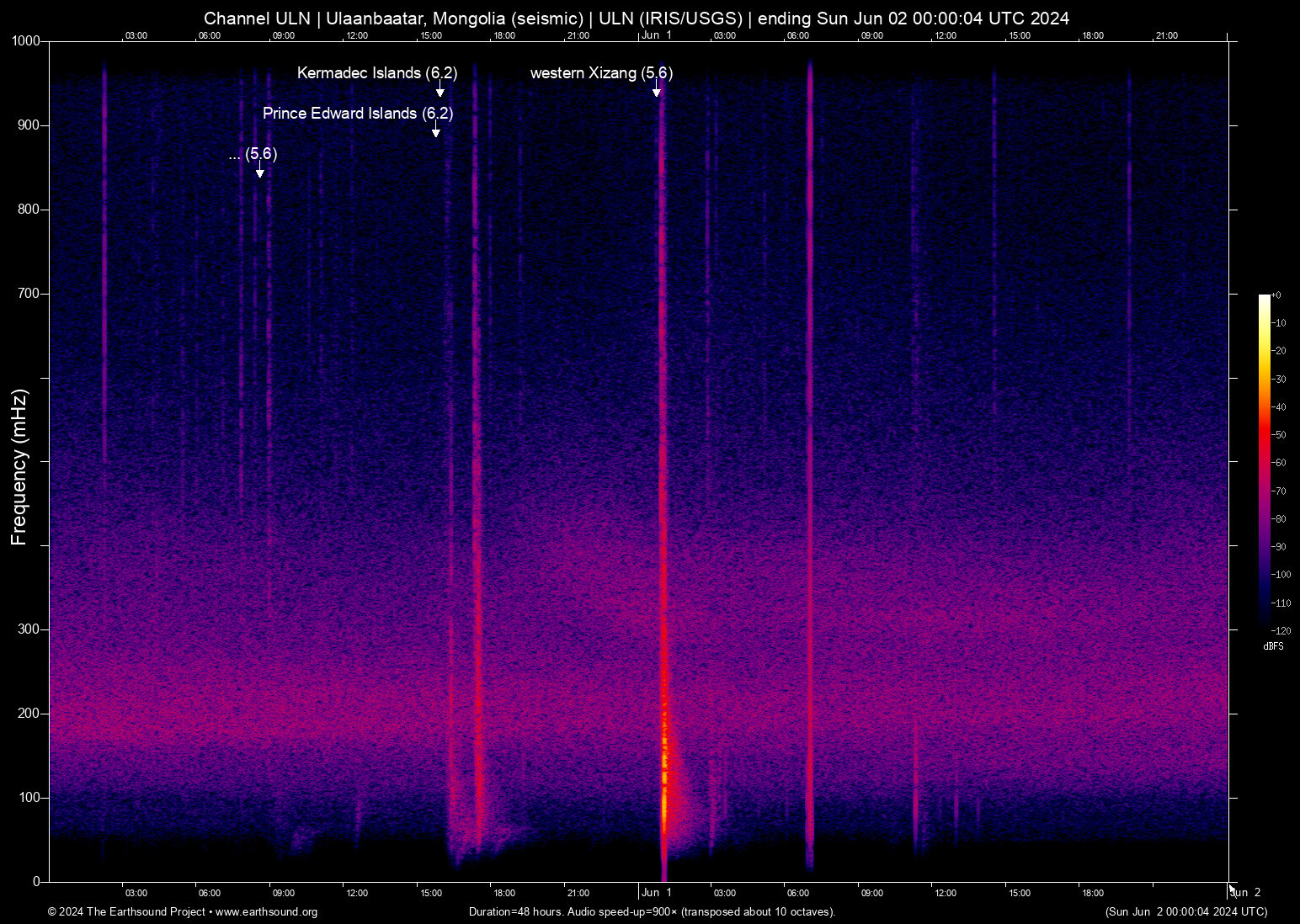Click the arrow below Prince Edward Islands label
Viewport: 1300px width, 924px height.
pos(435,130)
